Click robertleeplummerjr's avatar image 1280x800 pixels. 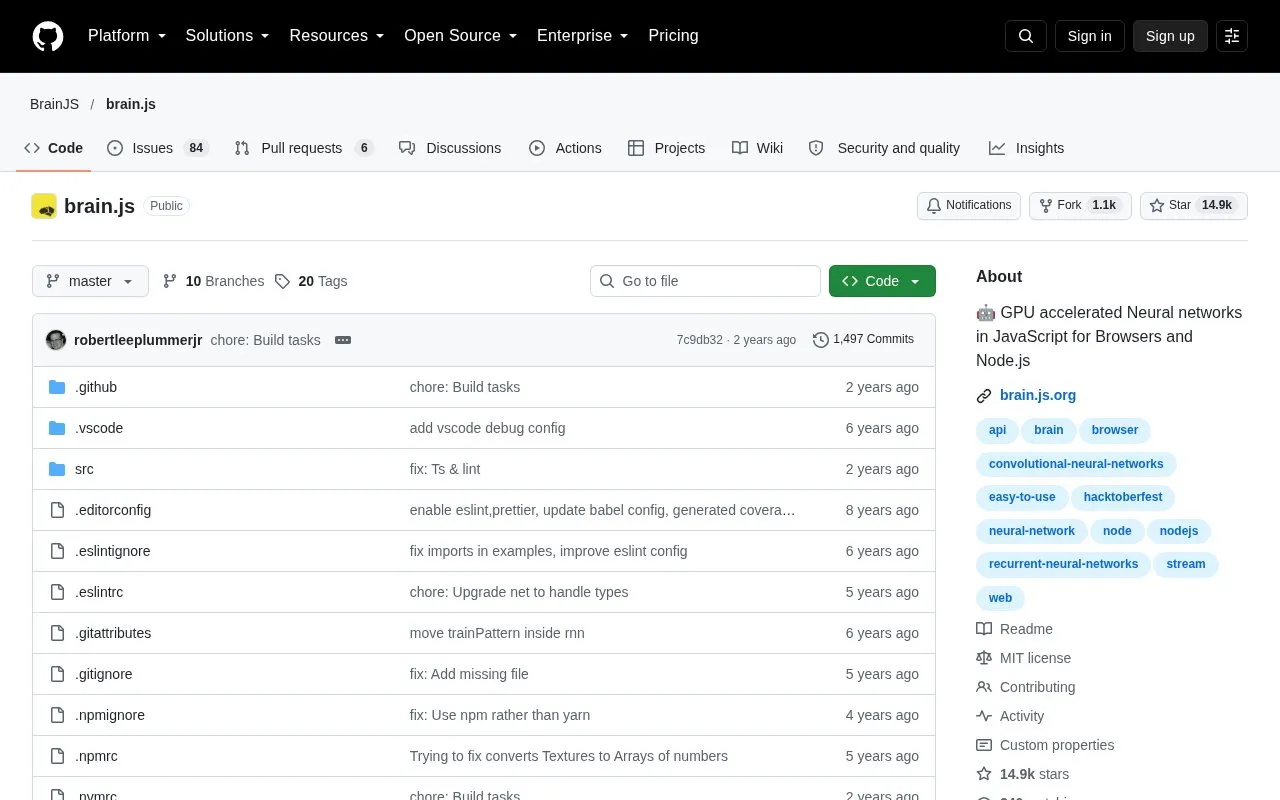pos(56,340)
